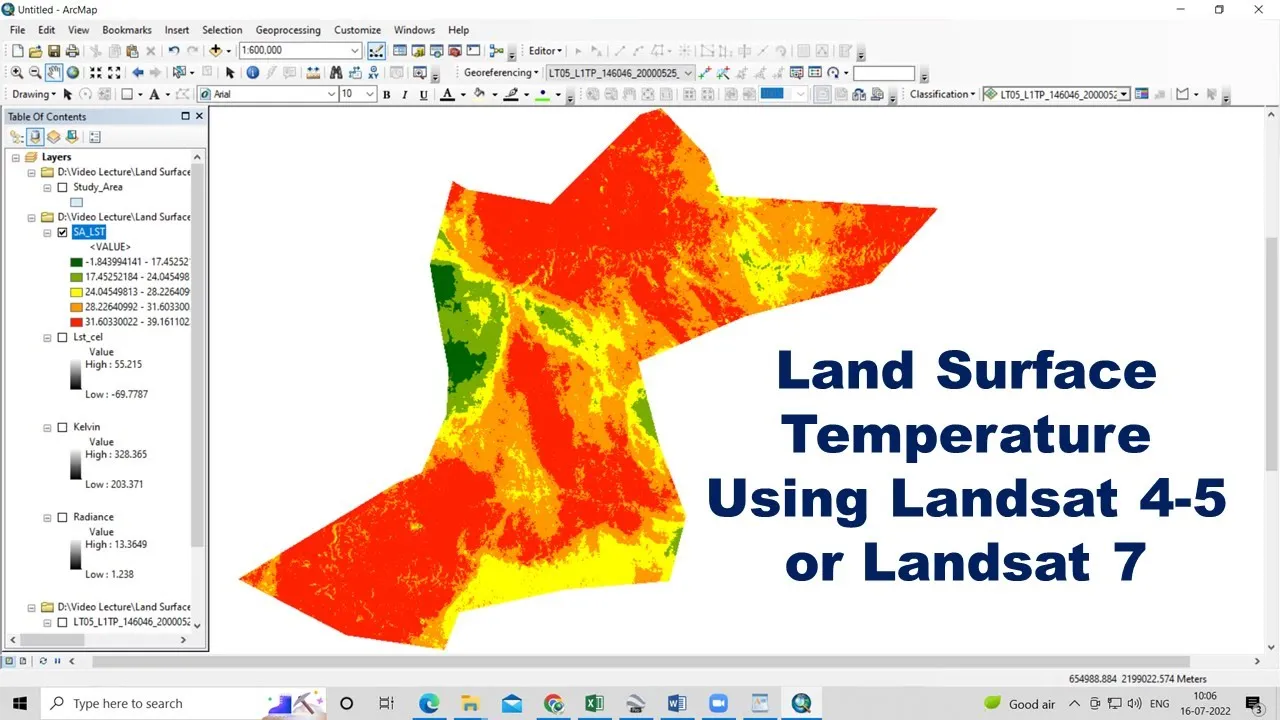The image size is (1280, 720).
Task: Open a map document with folder icon
Action: coord(35,51)
